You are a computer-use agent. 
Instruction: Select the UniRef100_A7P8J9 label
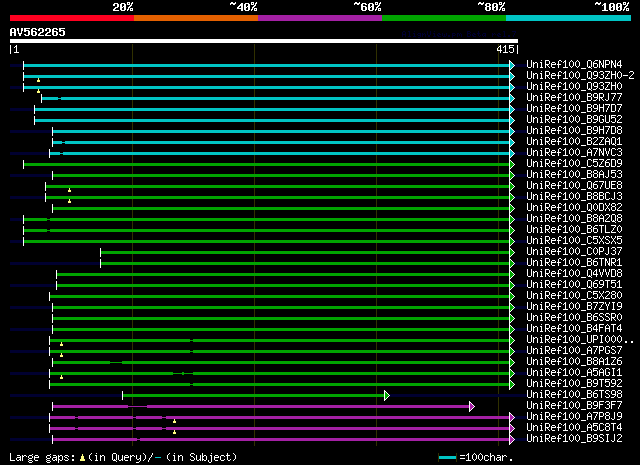[574, 417]
